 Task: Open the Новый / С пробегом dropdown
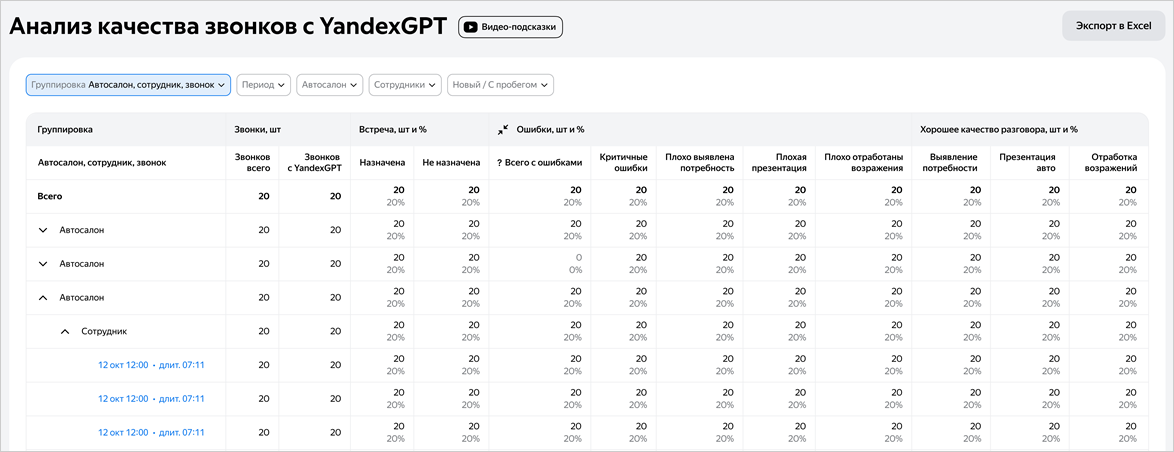click(500, 85)
